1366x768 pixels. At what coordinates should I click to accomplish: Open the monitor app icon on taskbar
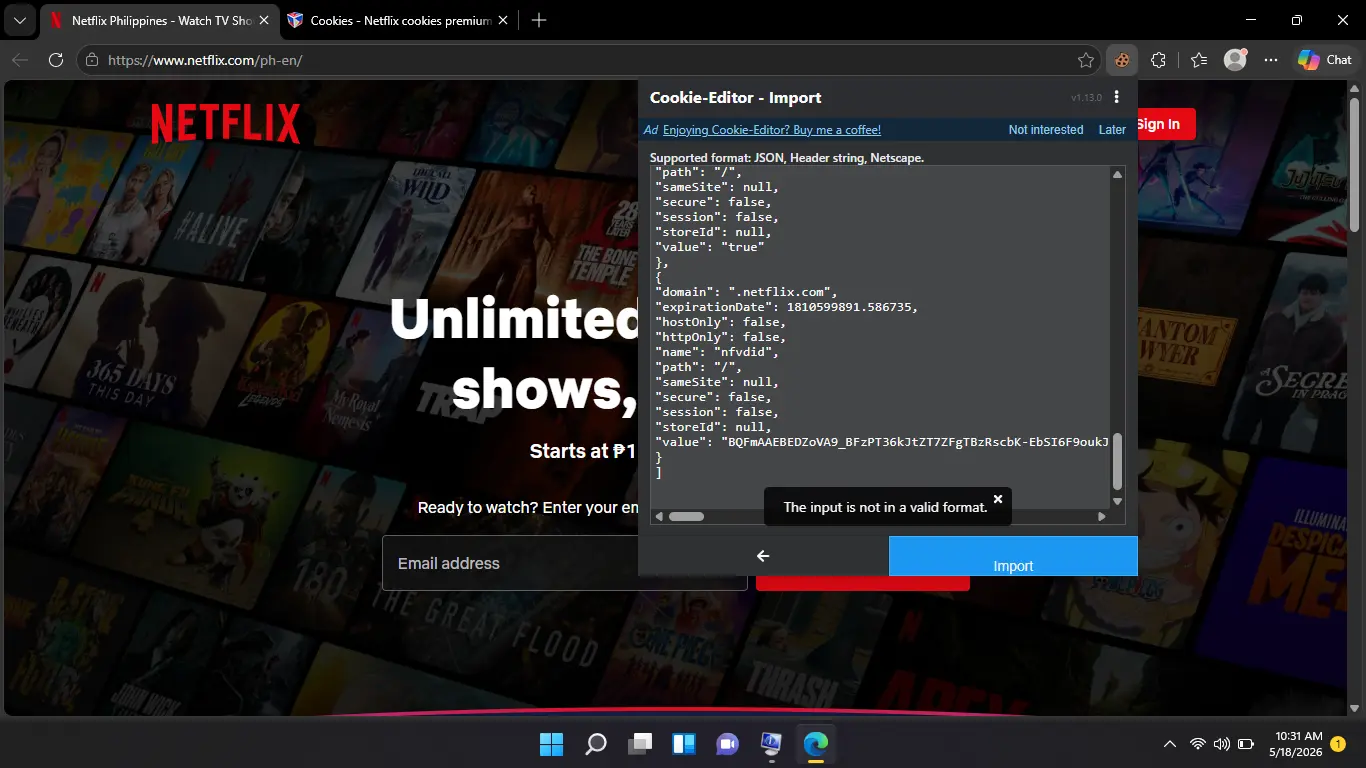[771, 744]
